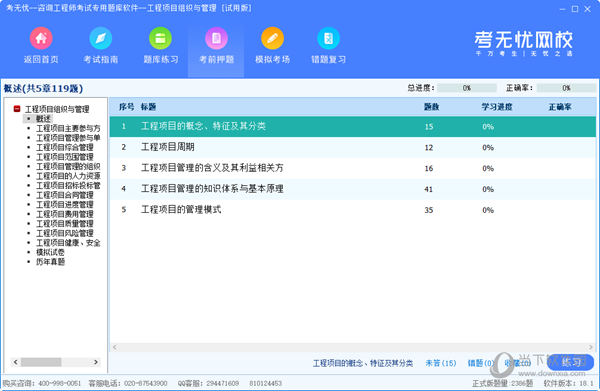Select 工程项目的人力资源 in the tree
The image size is (600, 391).
pyautogui.click(x=68, y=176)
